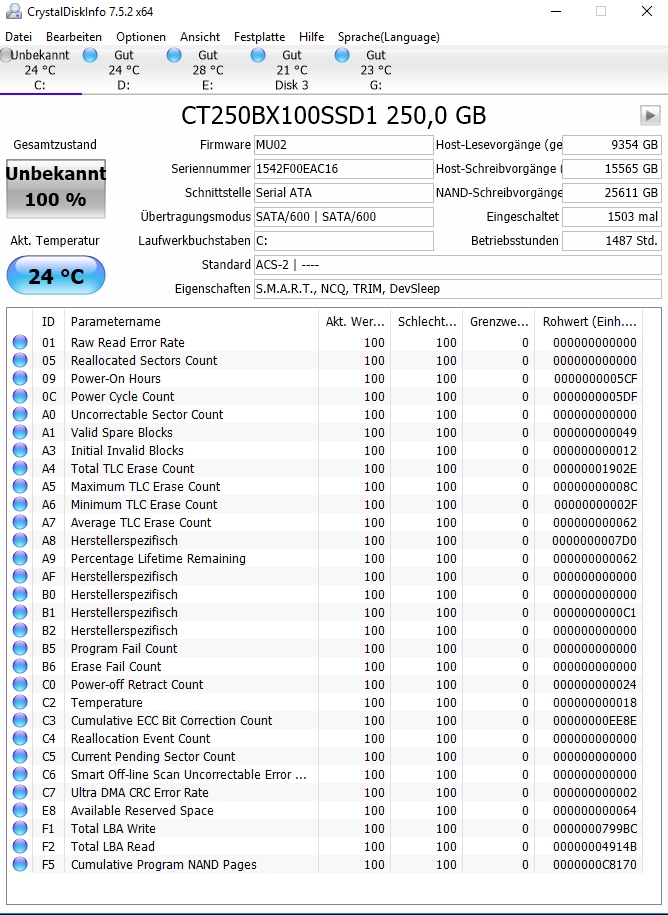
Task: Click the next disk arrow button
Action: 650,115
